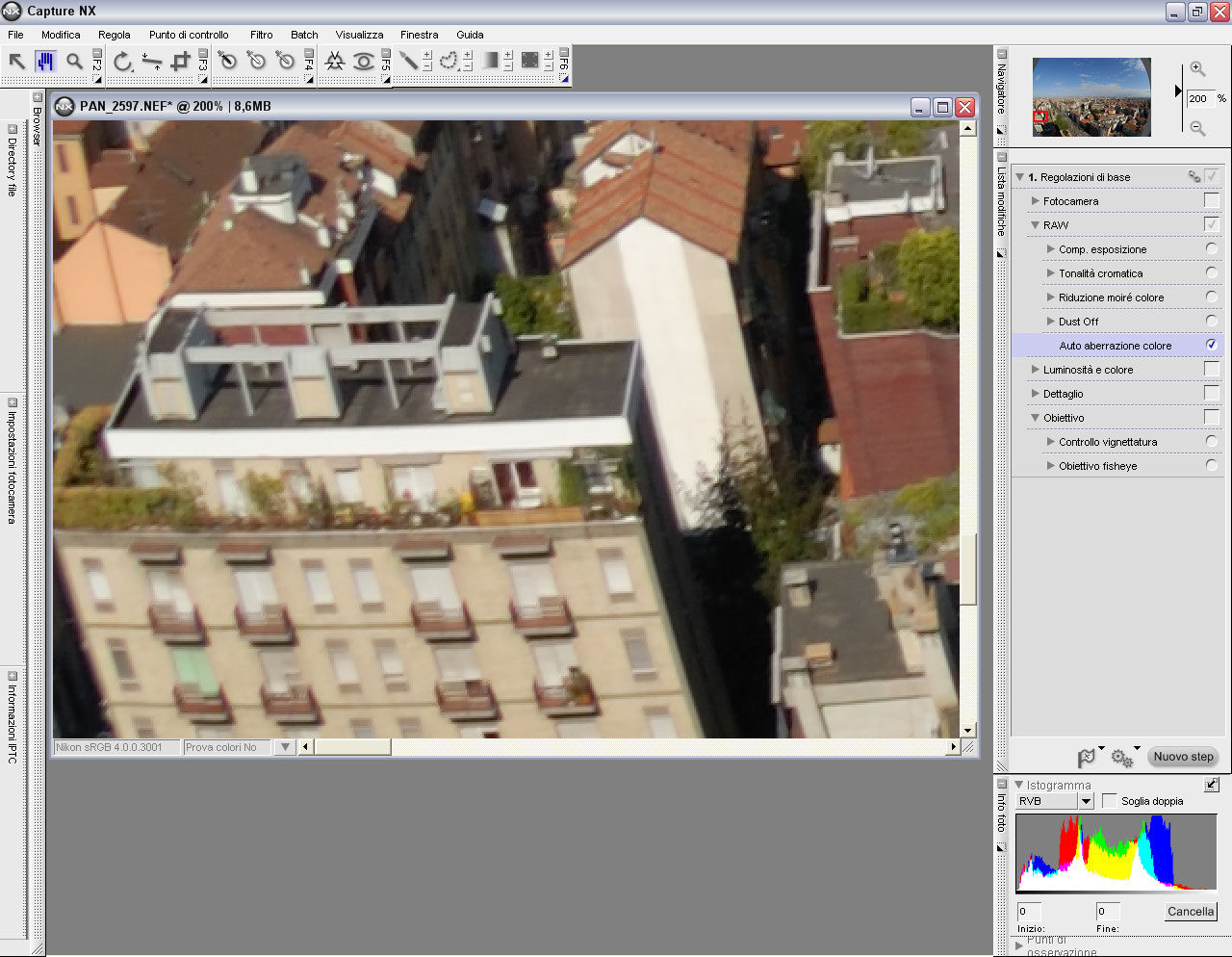This screenshot has width=1232, height=957.
Task: Choose the lasso selection tool
Action: (x=449, y=61)
